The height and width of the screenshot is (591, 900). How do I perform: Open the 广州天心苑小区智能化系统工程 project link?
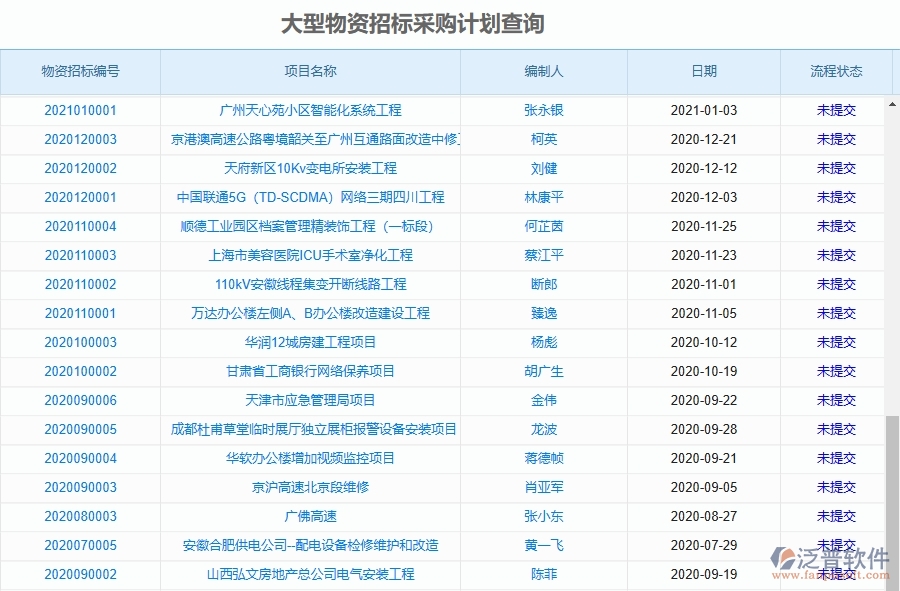(x=312, y=110)
